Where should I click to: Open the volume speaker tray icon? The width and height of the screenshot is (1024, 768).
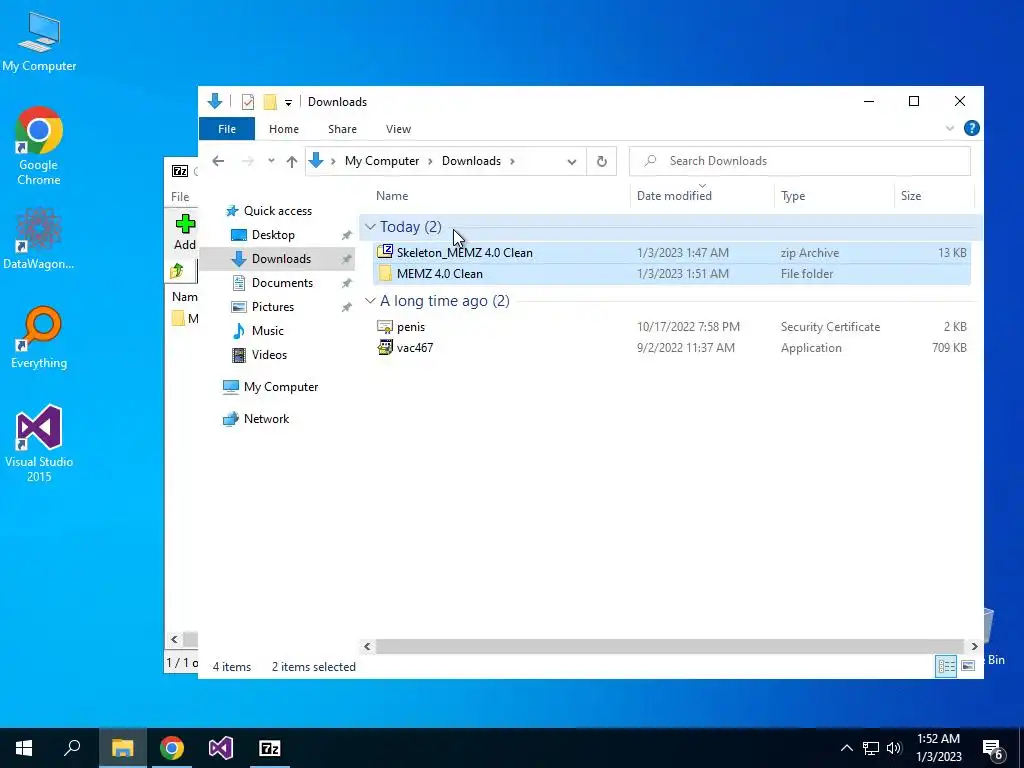coord(894,748)
